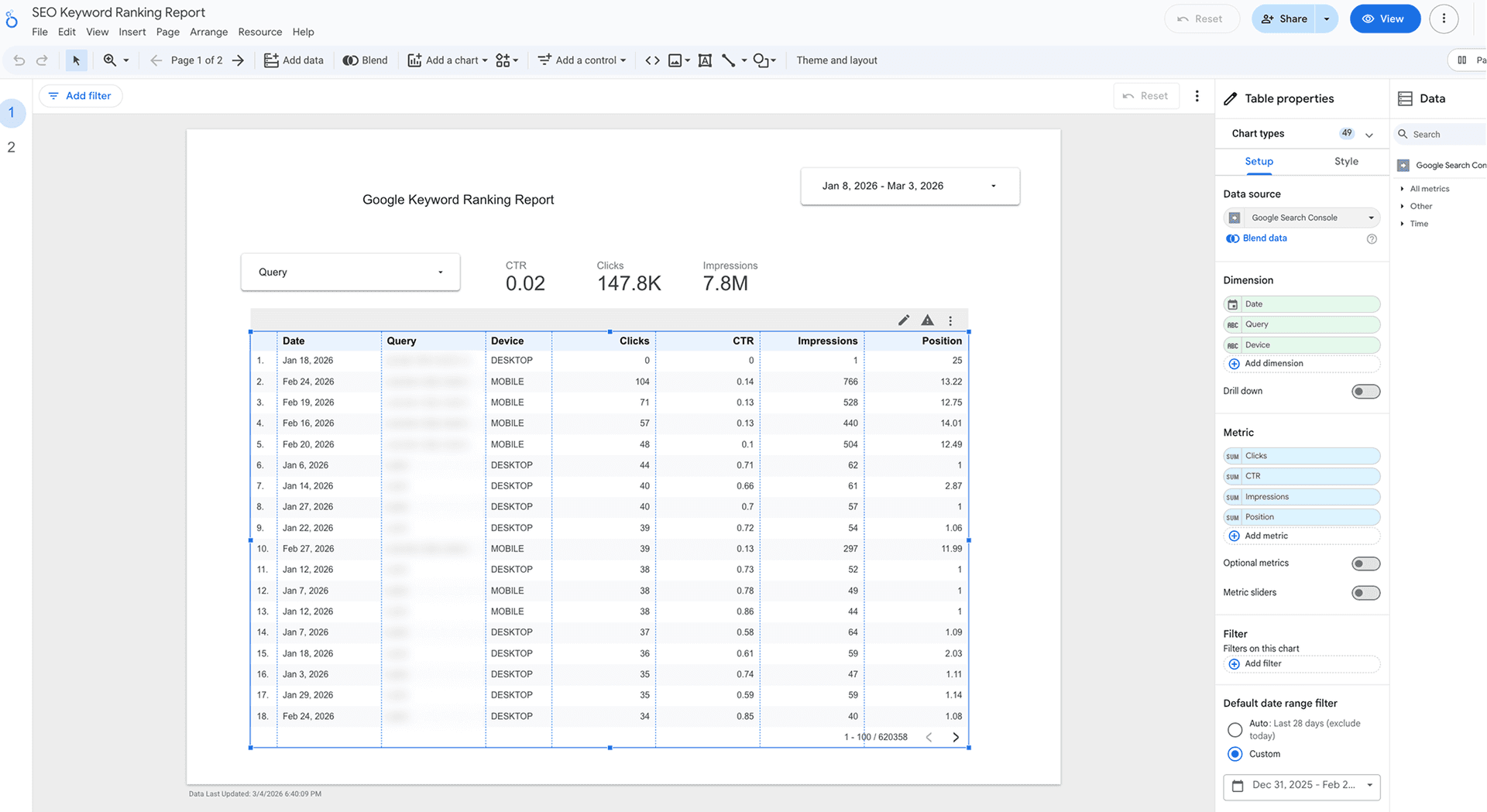Open the line tool
Image resolution: width=1487 pixels, height=812 pixels.
(x=729, y=60)
